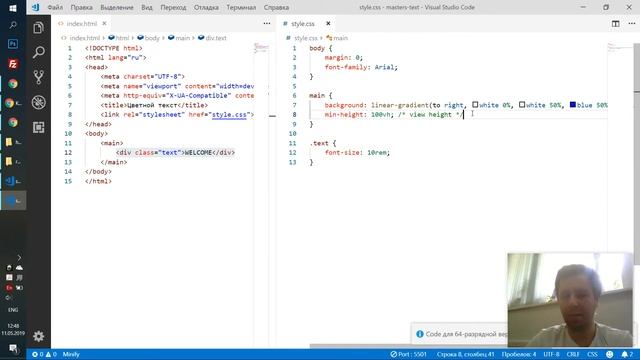Click Port : 5501 Live Server status
640x360 pixels.
pos(408,354)
